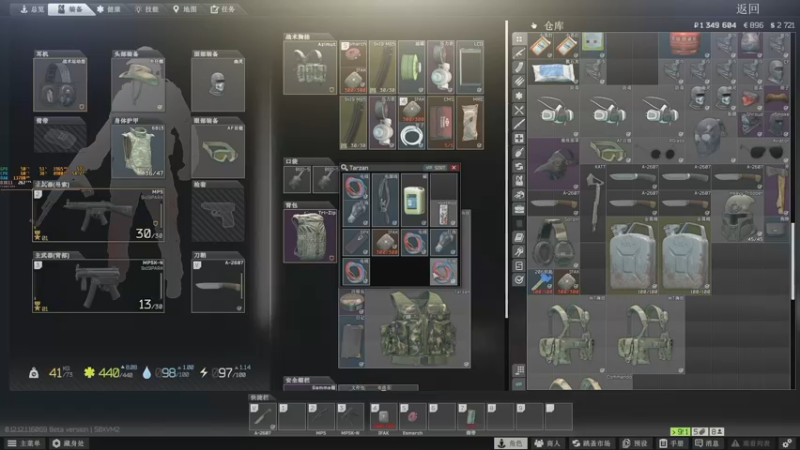Open the 跳蚤市场 flea market

(592, 443)
